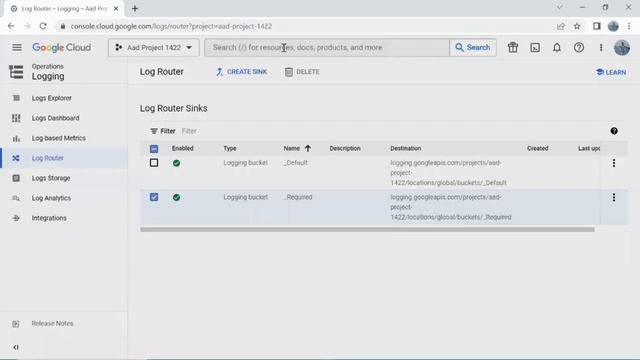Open Log-based Metrics in sidebar
640x360 pixels.
click(x=59, y=138)
